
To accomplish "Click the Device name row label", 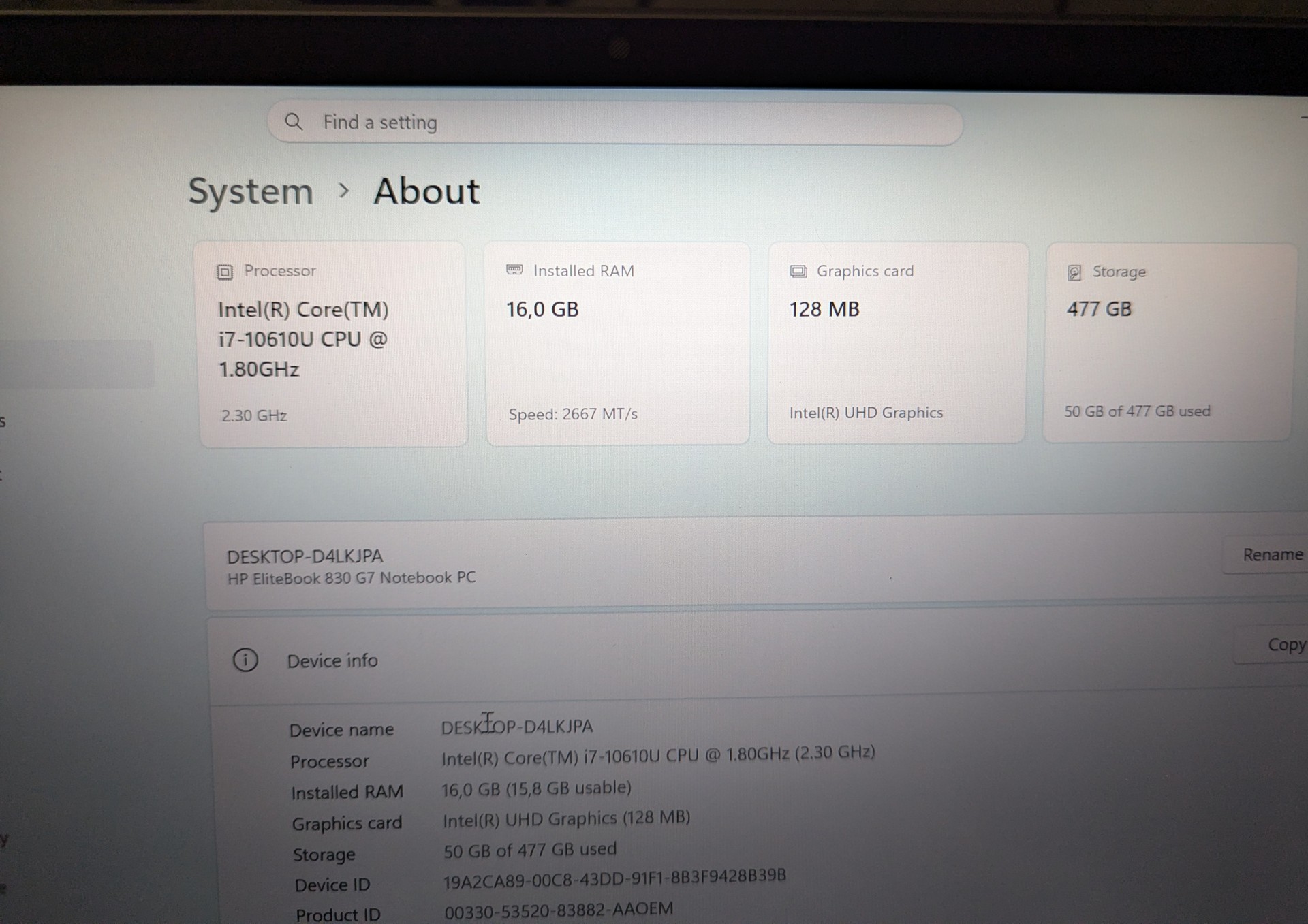I will pos(341,730).
